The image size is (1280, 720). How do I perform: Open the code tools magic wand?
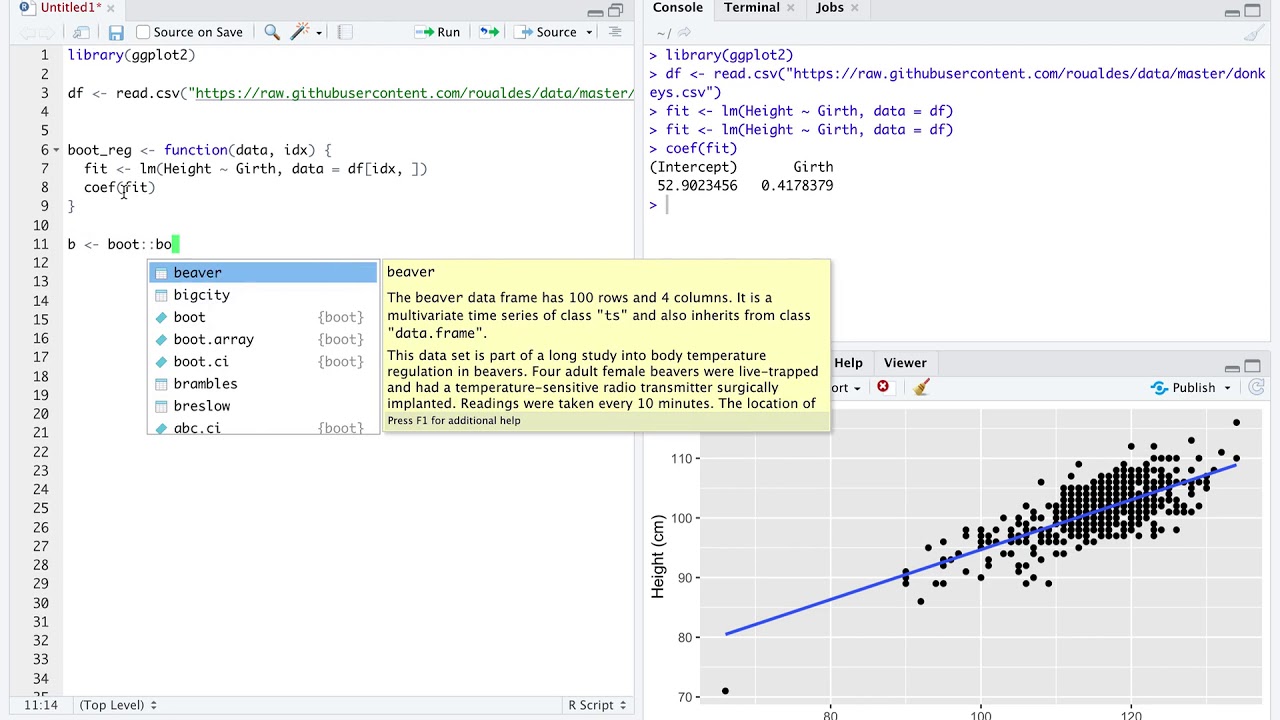tap(300, 32)
